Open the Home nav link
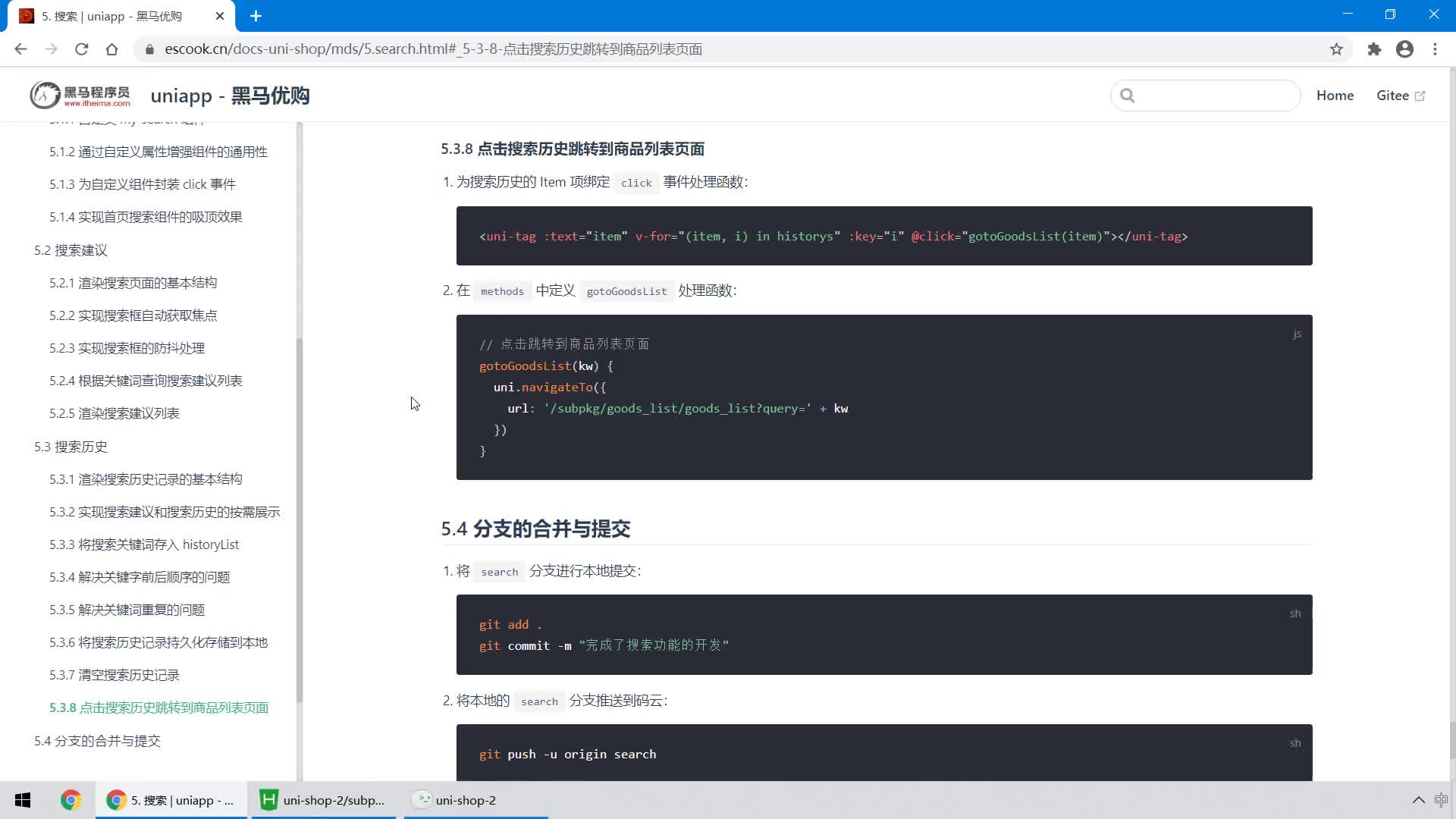 pyautogui.click(x=1335, y=96)
